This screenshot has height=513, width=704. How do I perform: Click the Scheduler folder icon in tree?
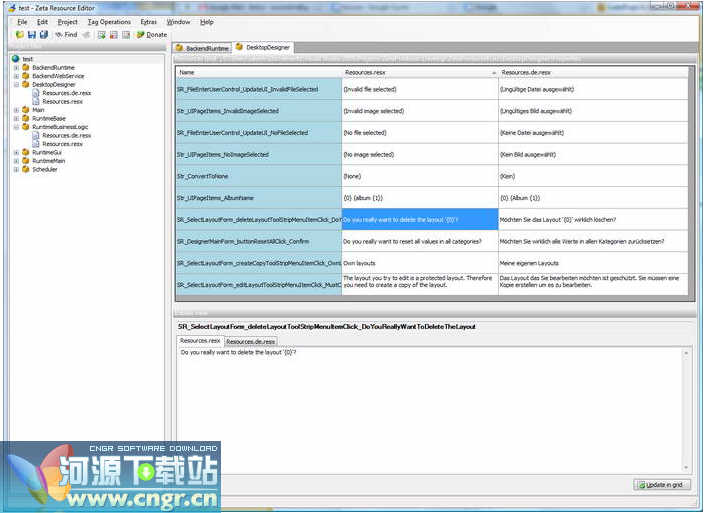coord(26,169)
